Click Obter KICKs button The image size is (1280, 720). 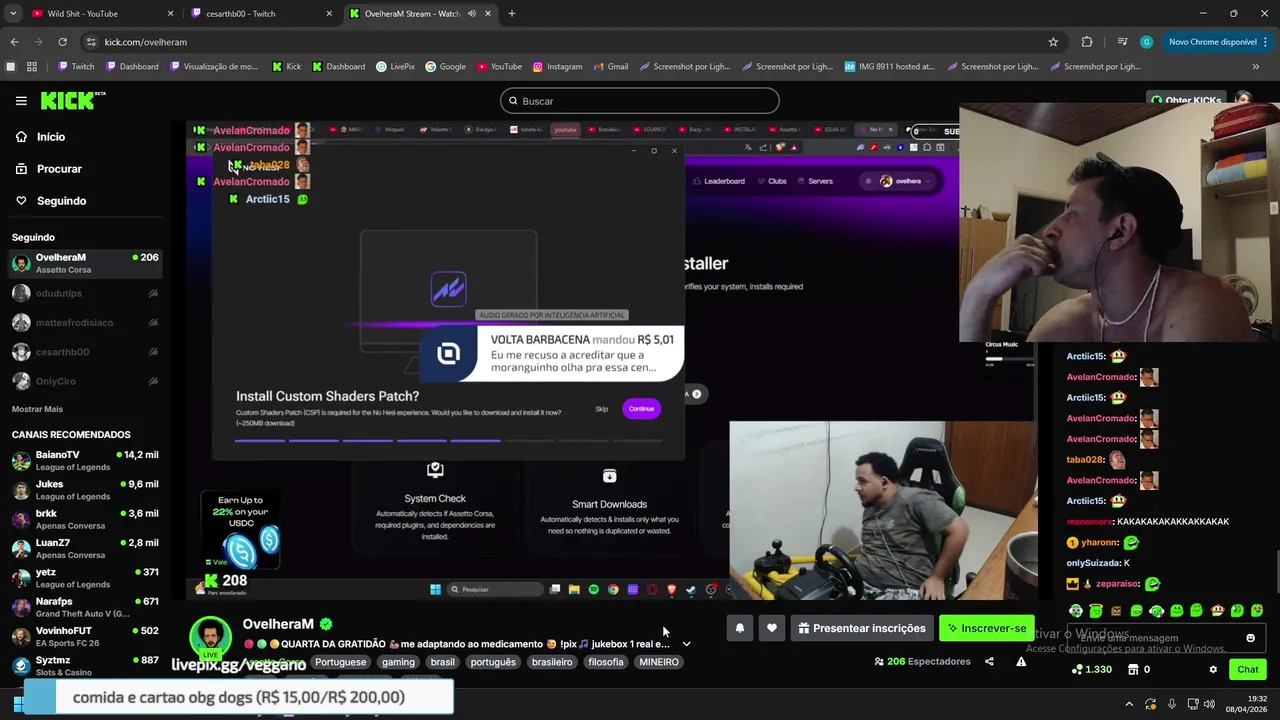(x=1187, y=101)
